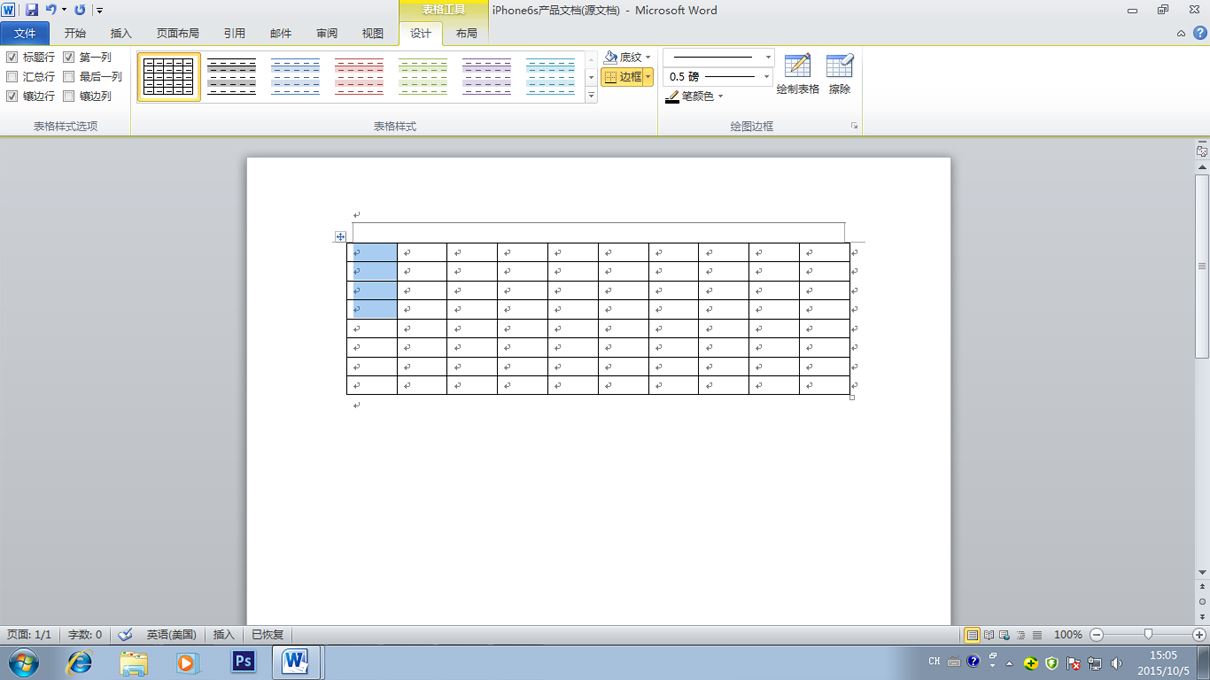Screen dimensions: 1210x680
Task: Switch to the 插入 tab
Action: pyautogui.click(x=121, y=33)
